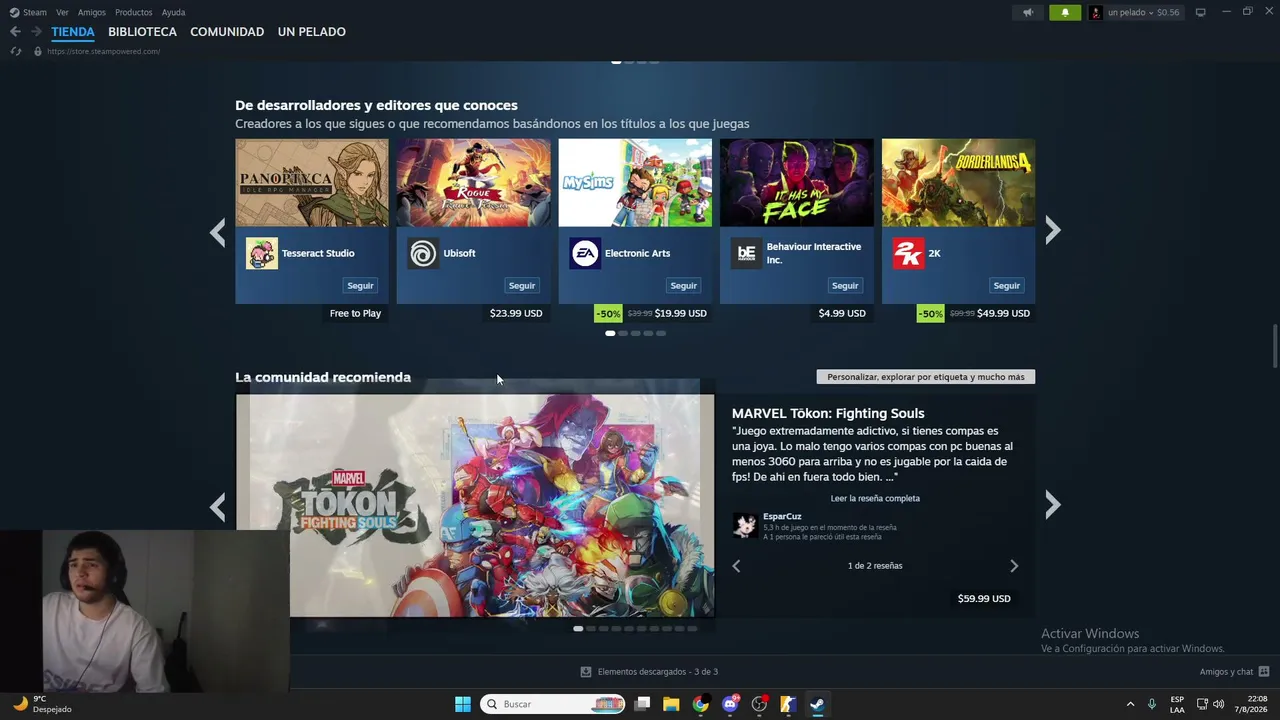Show next developers with right arrow

(x=1053, y=231)
